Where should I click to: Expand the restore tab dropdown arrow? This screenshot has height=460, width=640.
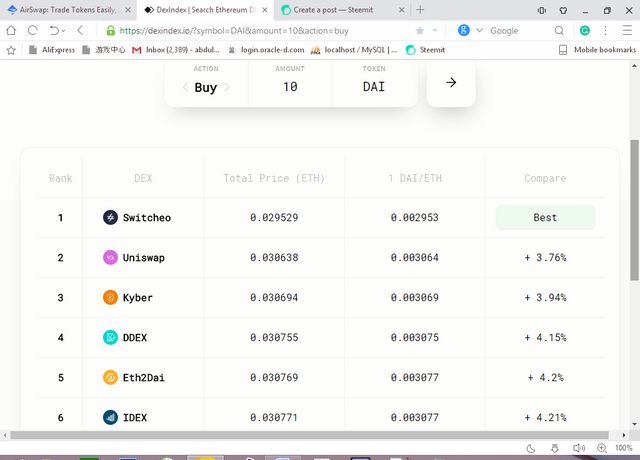point(63,31)
